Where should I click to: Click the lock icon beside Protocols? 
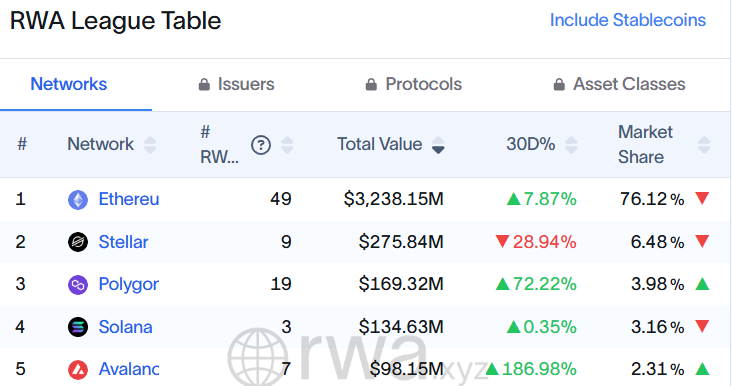coord(371,84)
